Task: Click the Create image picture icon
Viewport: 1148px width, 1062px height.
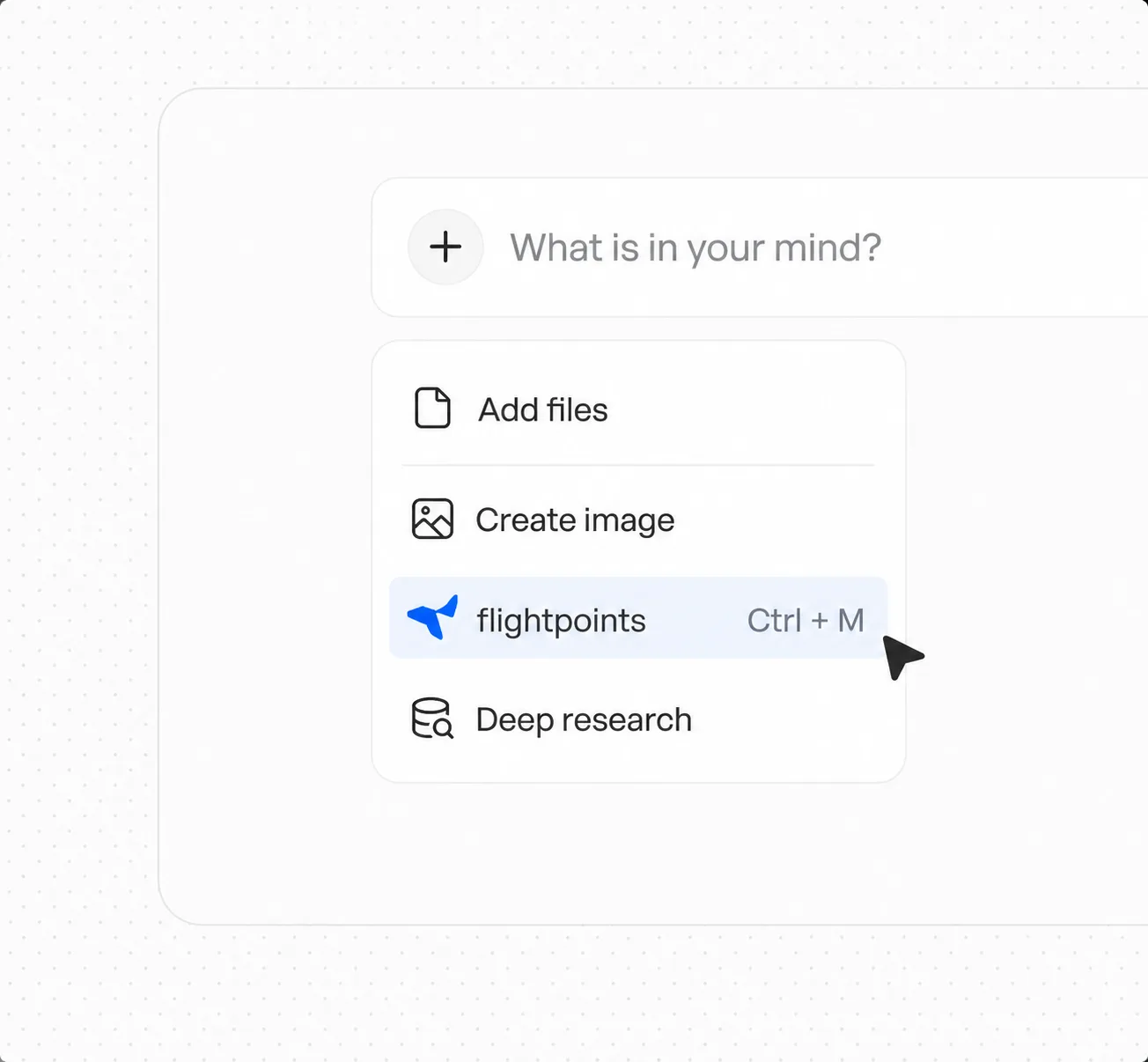Action: pyautogui.click(x=432, y=519)
